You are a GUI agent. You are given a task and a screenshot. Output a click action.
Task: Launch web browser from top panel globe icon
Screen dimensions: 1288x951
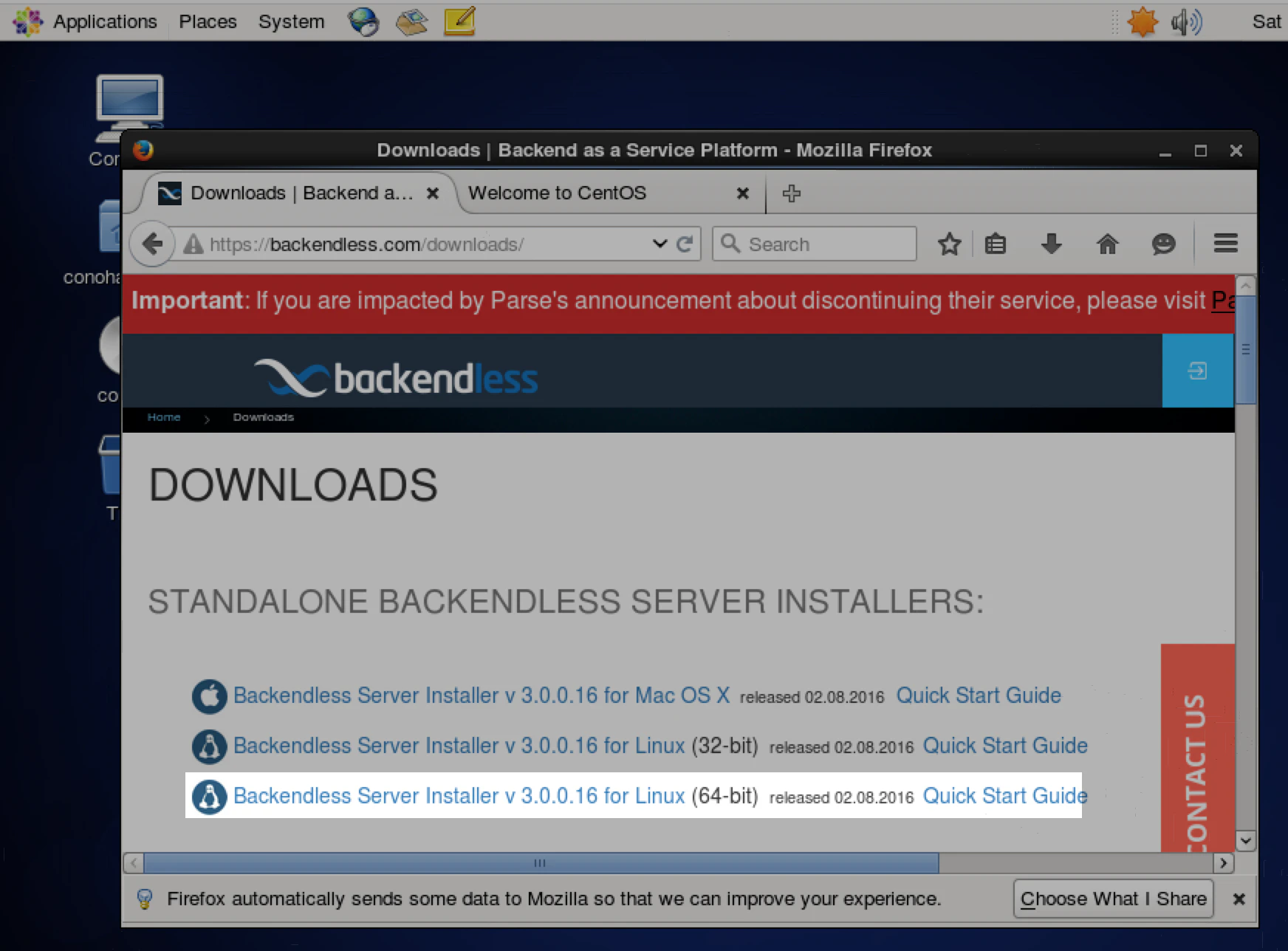[x=363, y=21]
